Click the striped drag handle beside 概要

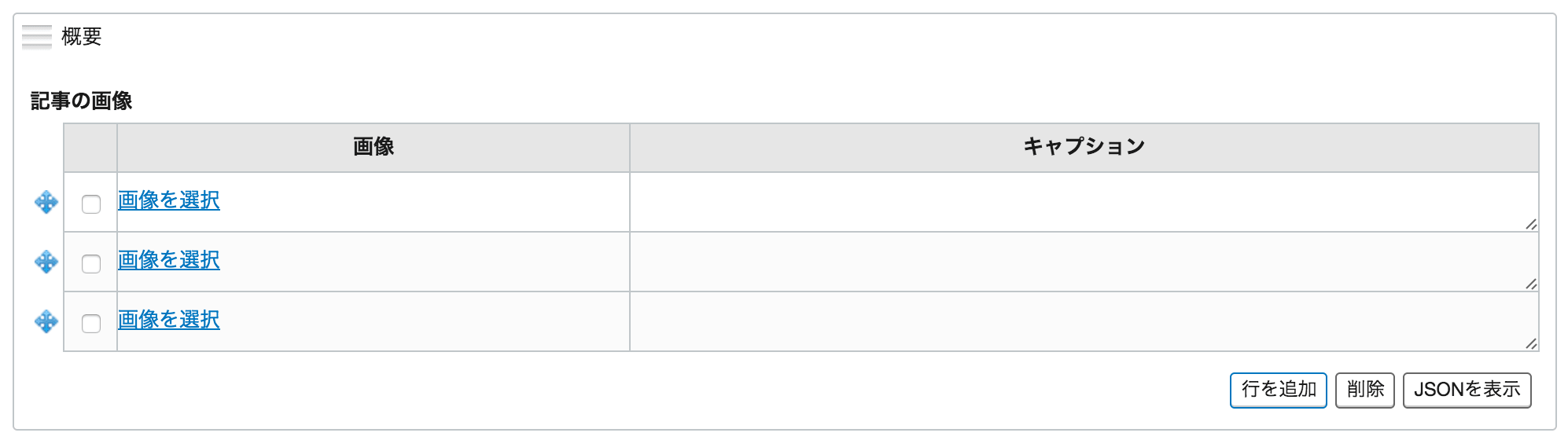point(37,37)
